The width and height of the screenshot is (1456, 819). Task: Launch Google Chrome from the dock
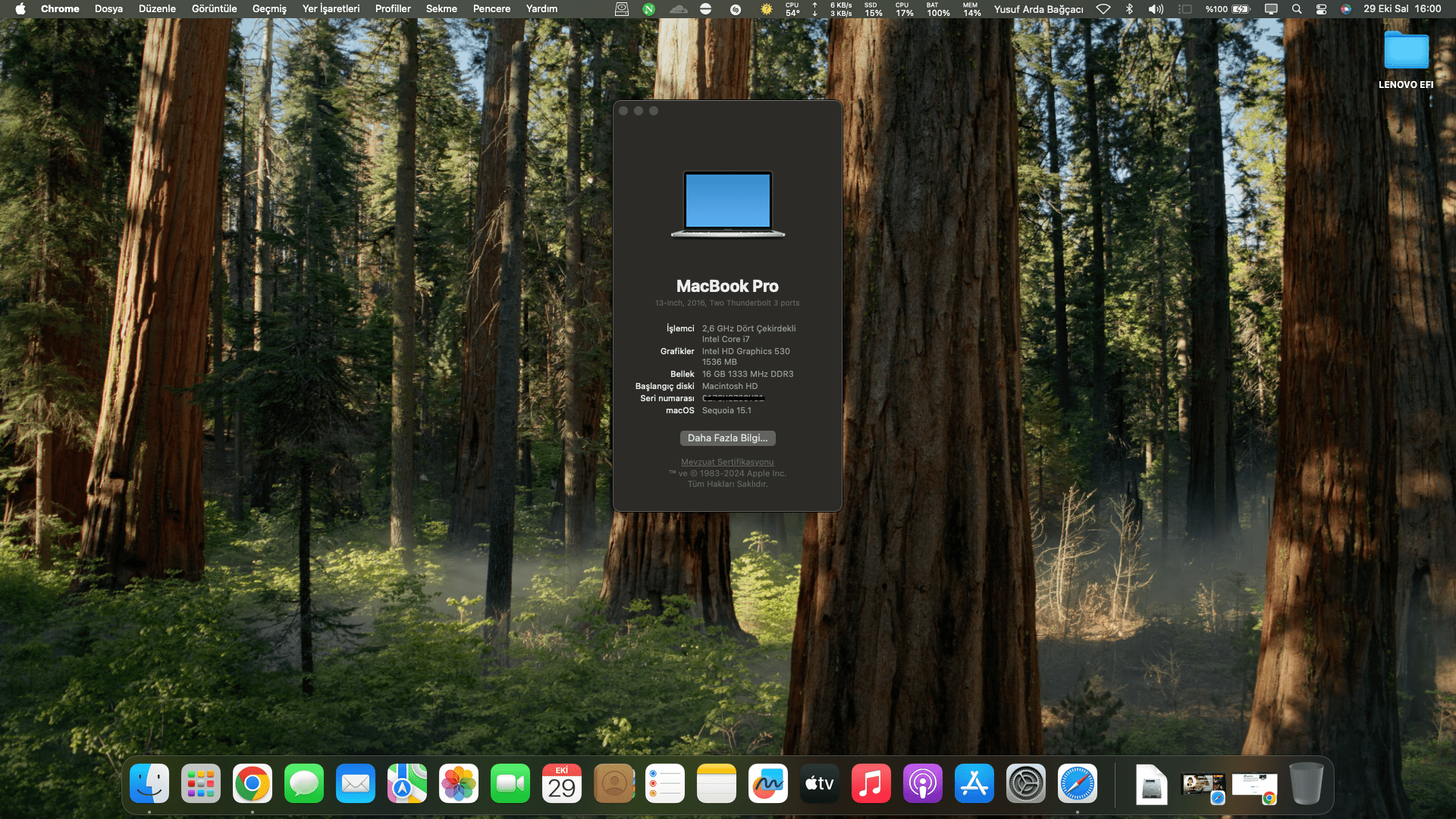pyautogui.click(x=253, y=783)
